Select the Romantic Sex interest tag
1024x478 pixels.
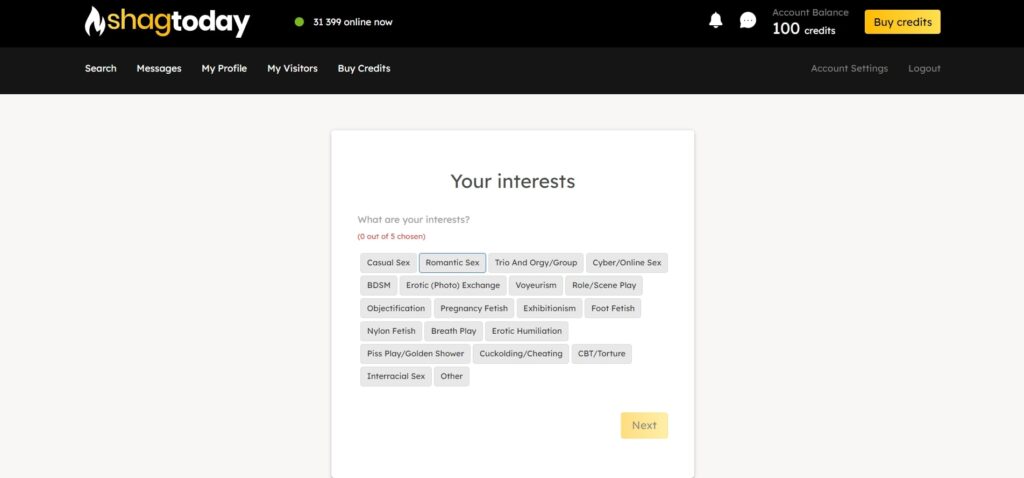pyautogui.click(x=452, y=263)
